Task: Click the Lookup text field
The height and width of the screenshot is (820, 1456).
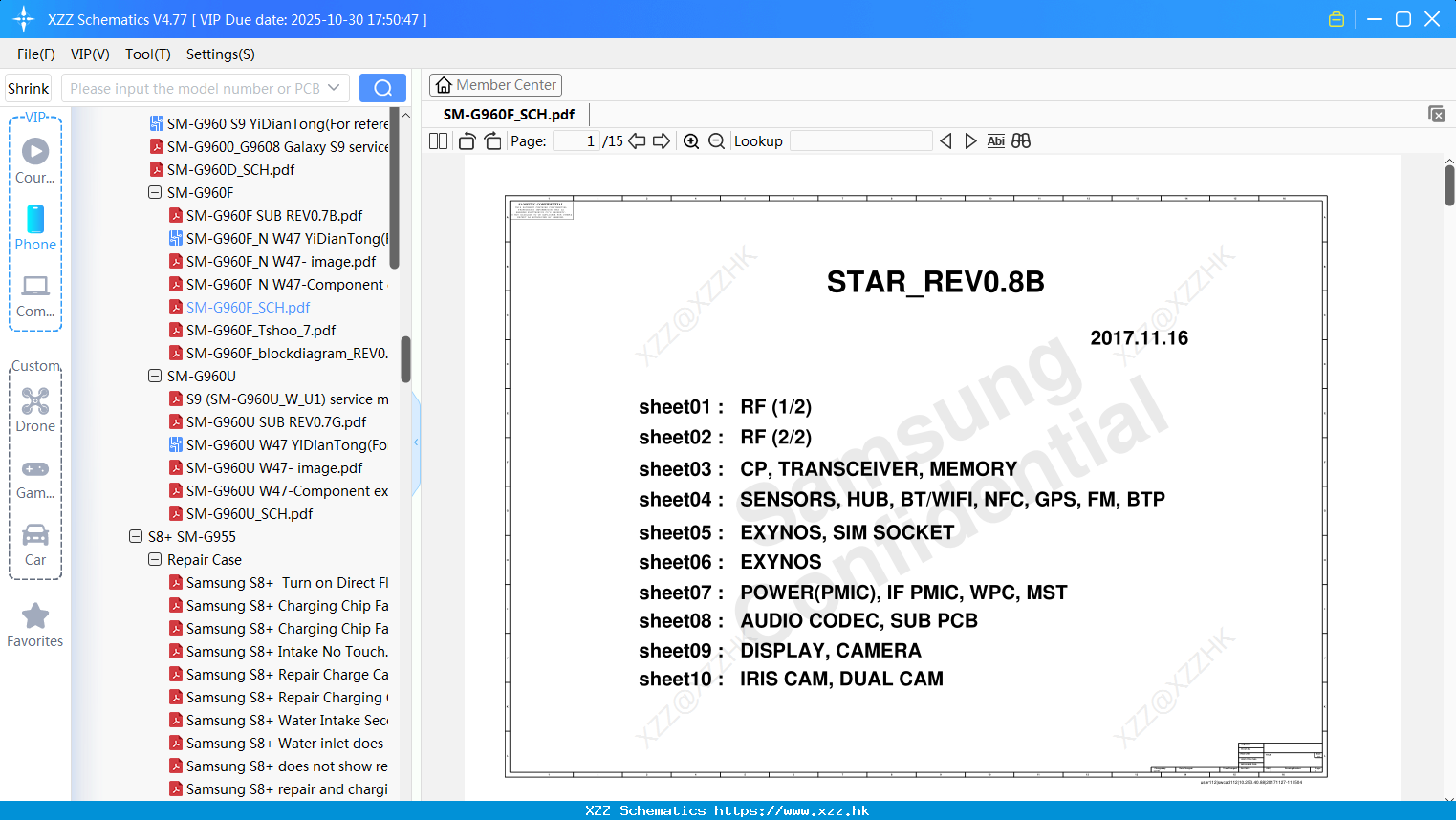Action: click(x=860, y=140)
